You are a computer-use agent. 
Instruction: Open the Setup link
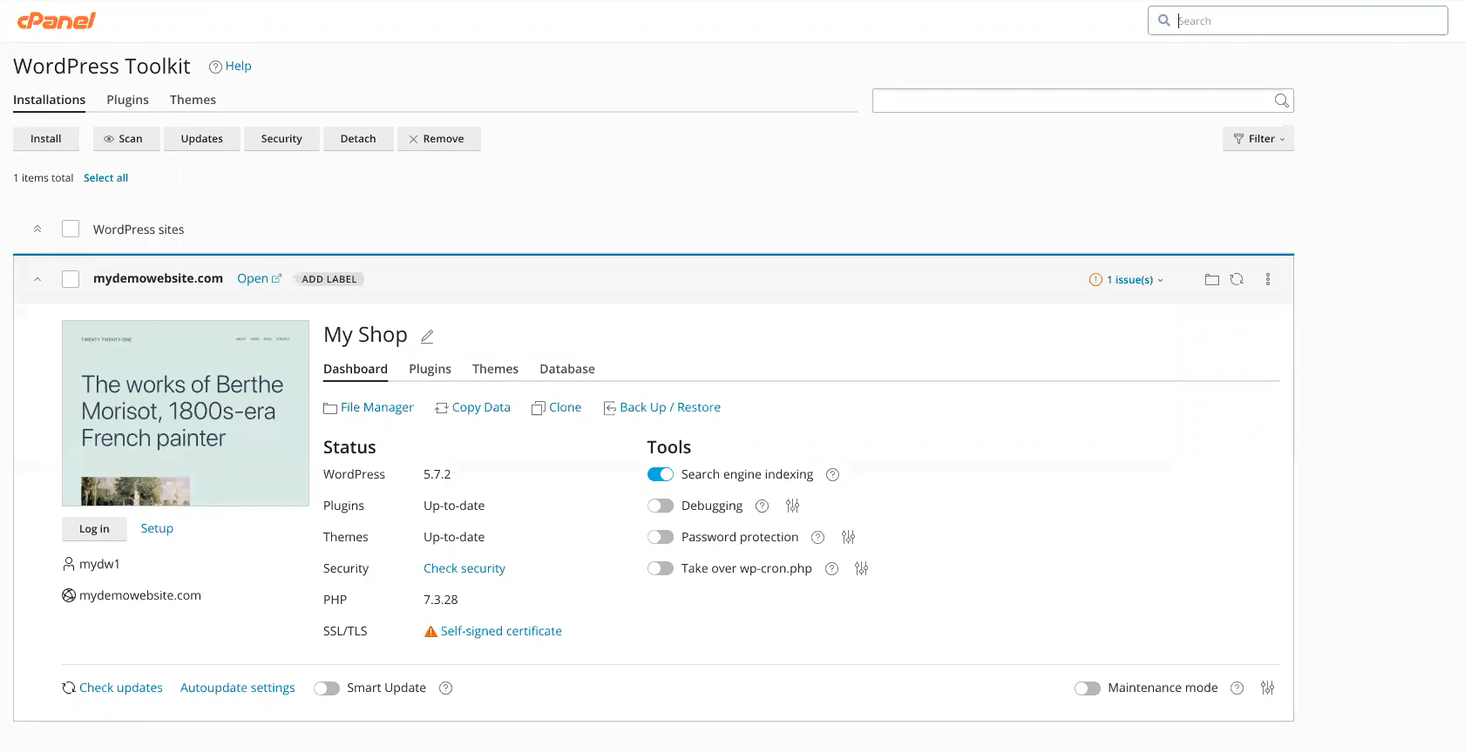coord(157,528)
